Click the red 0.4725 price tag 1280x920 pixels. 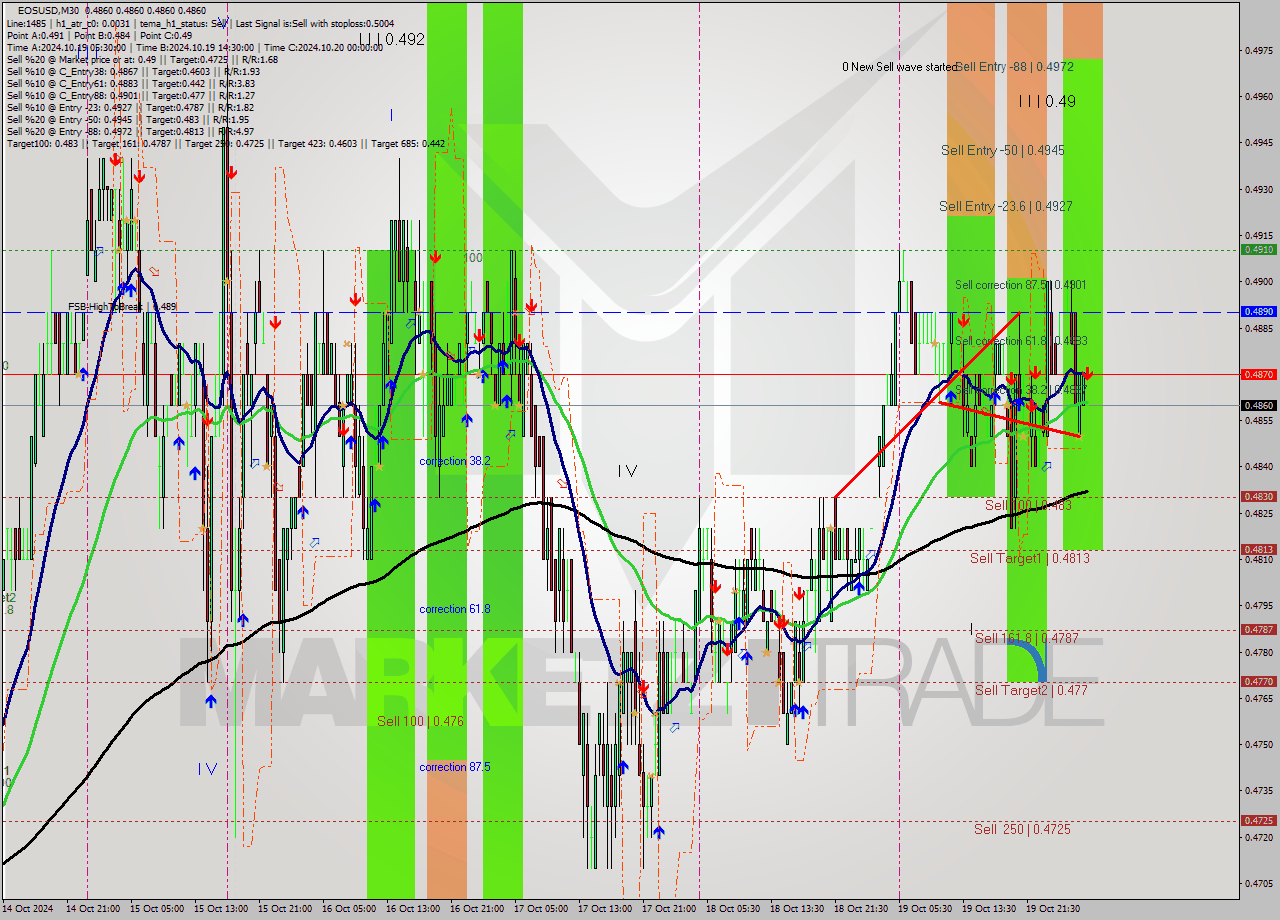(1258, 820)
